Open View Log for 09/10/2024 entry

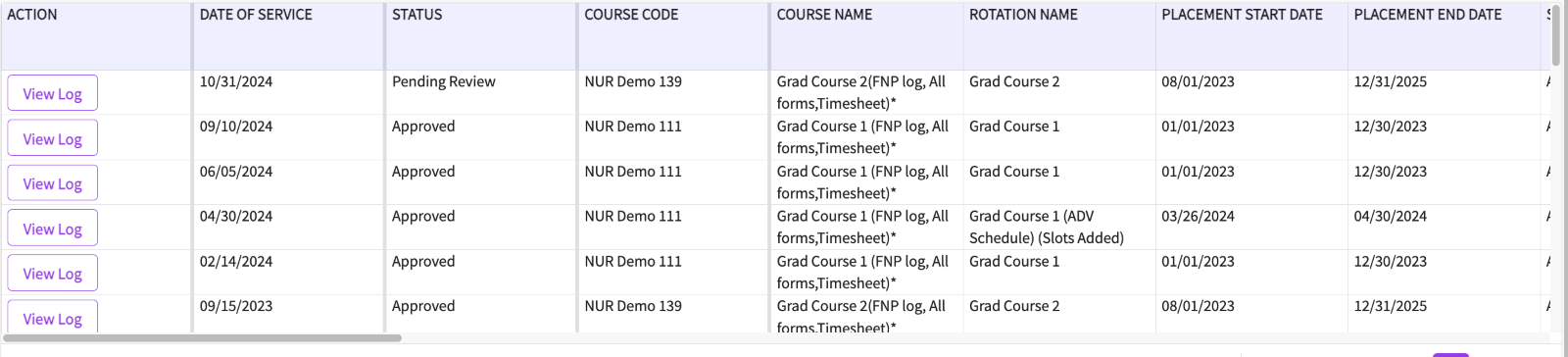point(53,138)
